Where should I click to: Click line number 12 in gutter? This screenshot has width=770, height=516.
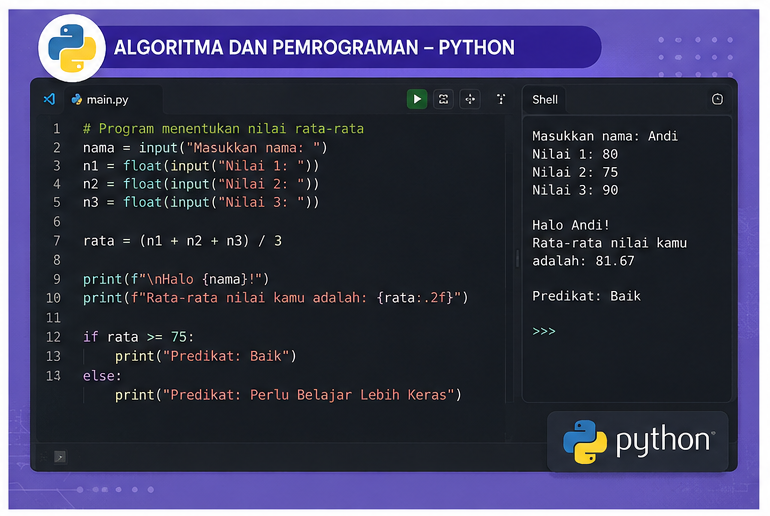coord(53,337)
